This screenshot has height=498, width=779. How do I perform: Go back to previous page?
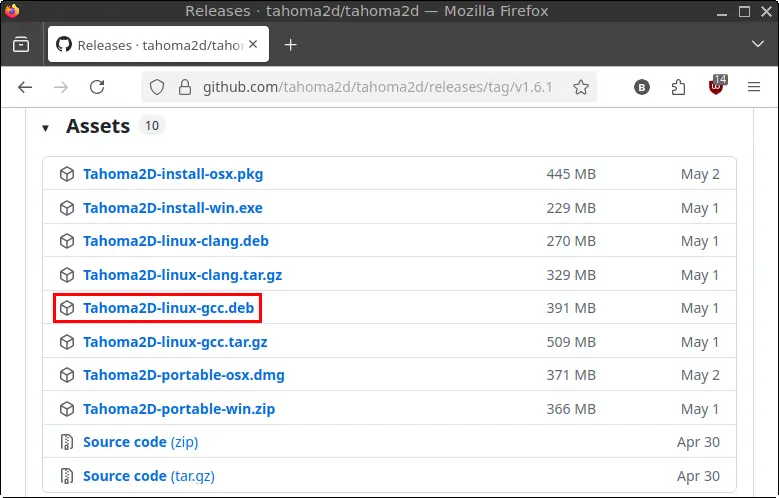tap(25, 87)
